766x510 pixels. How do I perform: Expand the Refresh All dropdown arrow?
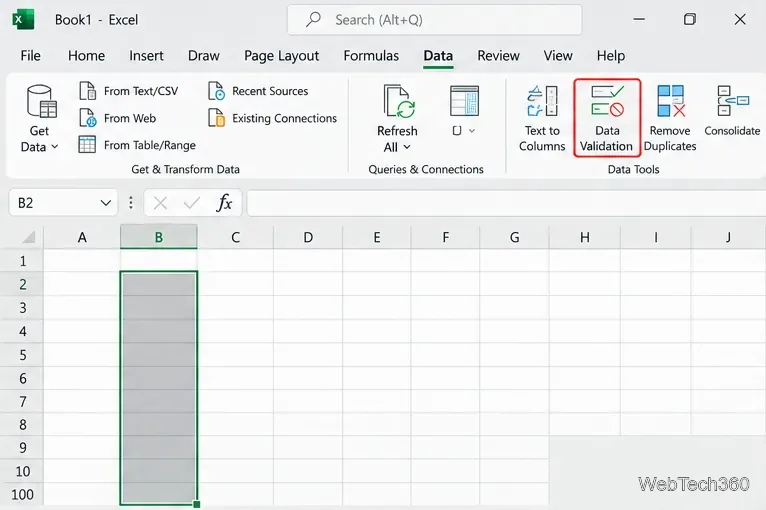coord(407,147)
